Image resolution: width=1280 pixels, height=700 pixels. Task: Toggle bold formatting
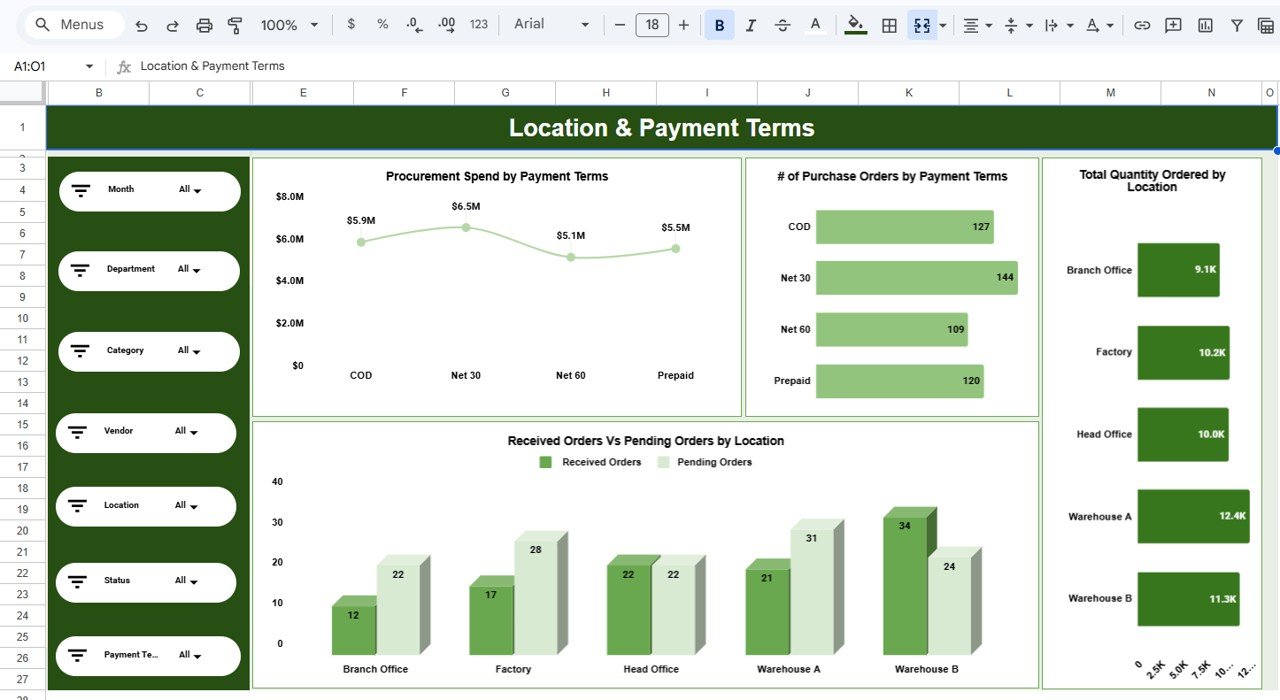(719, 24)
